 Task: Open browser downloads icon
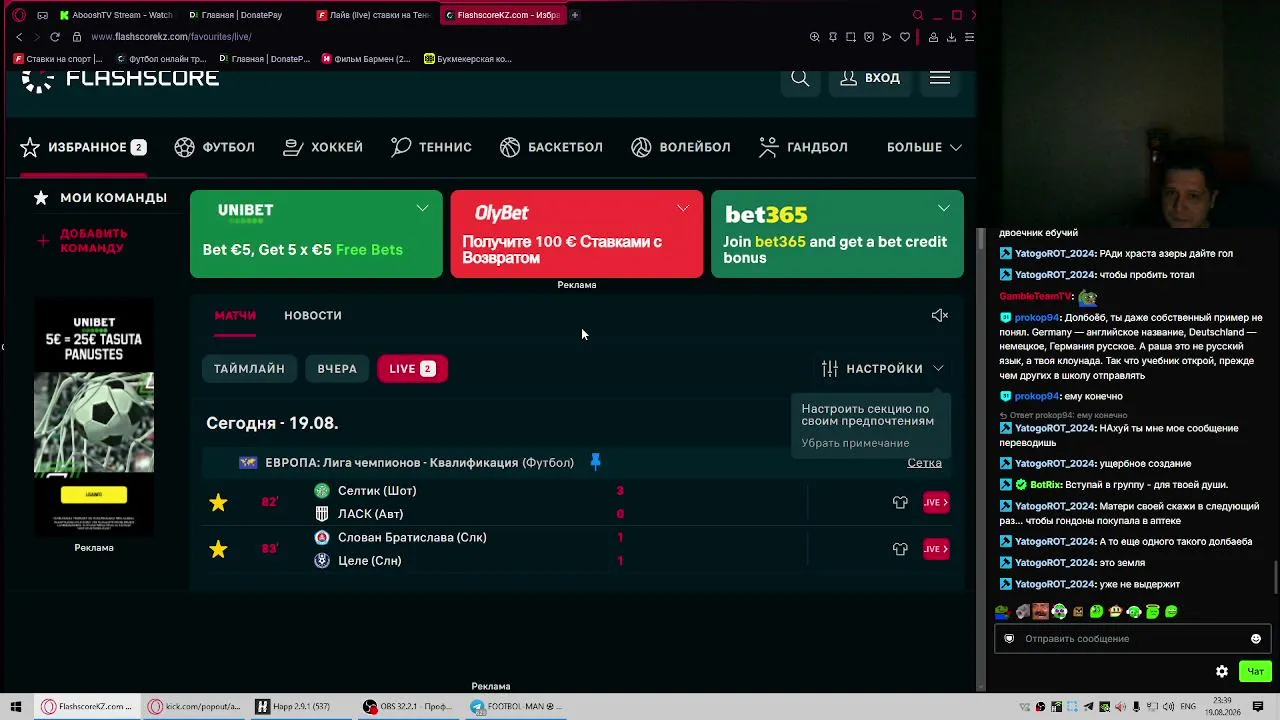(x=951, y=37)
